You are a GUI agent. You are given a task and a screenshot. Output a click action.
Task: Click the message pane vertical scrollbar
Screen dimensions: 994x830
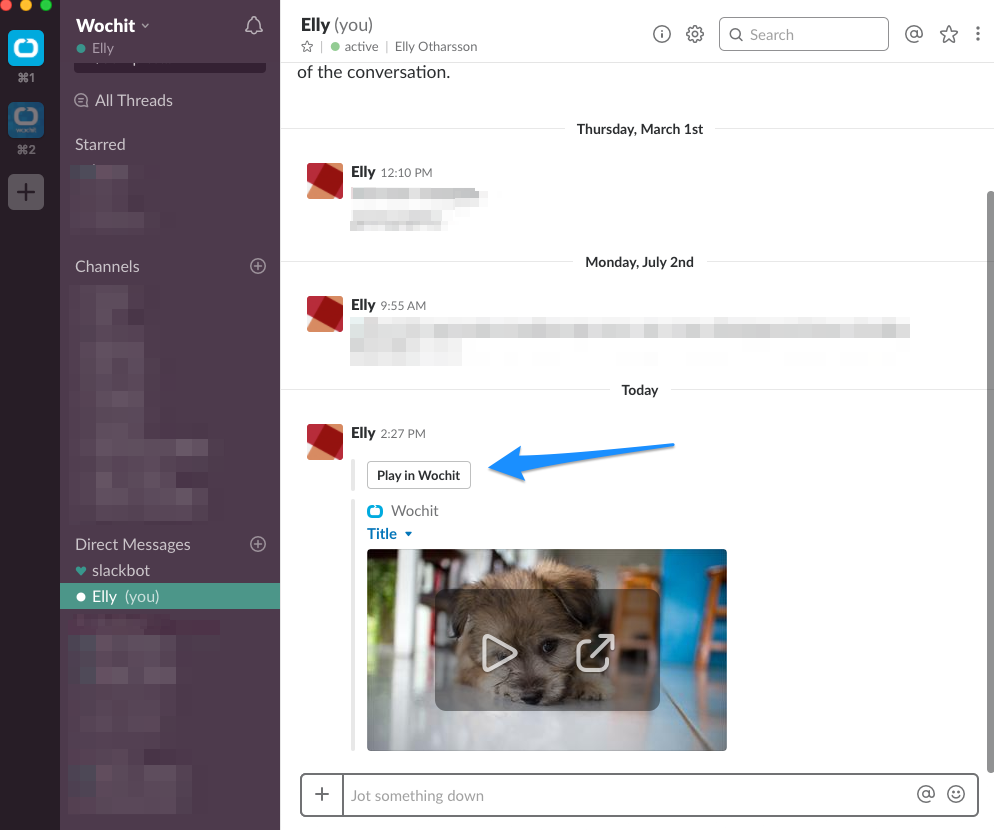(990, 482)
